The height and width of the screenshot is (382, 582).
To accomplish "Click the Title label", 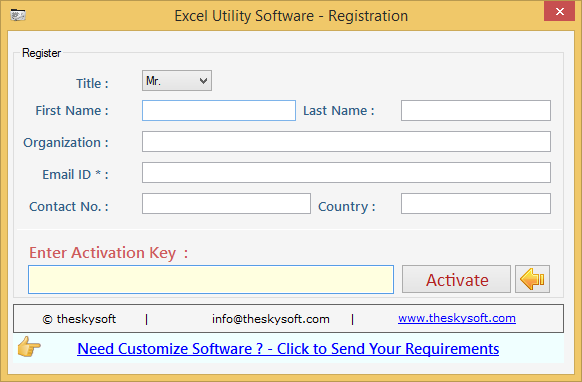I will pyautogui.click(x=92, y=84).
